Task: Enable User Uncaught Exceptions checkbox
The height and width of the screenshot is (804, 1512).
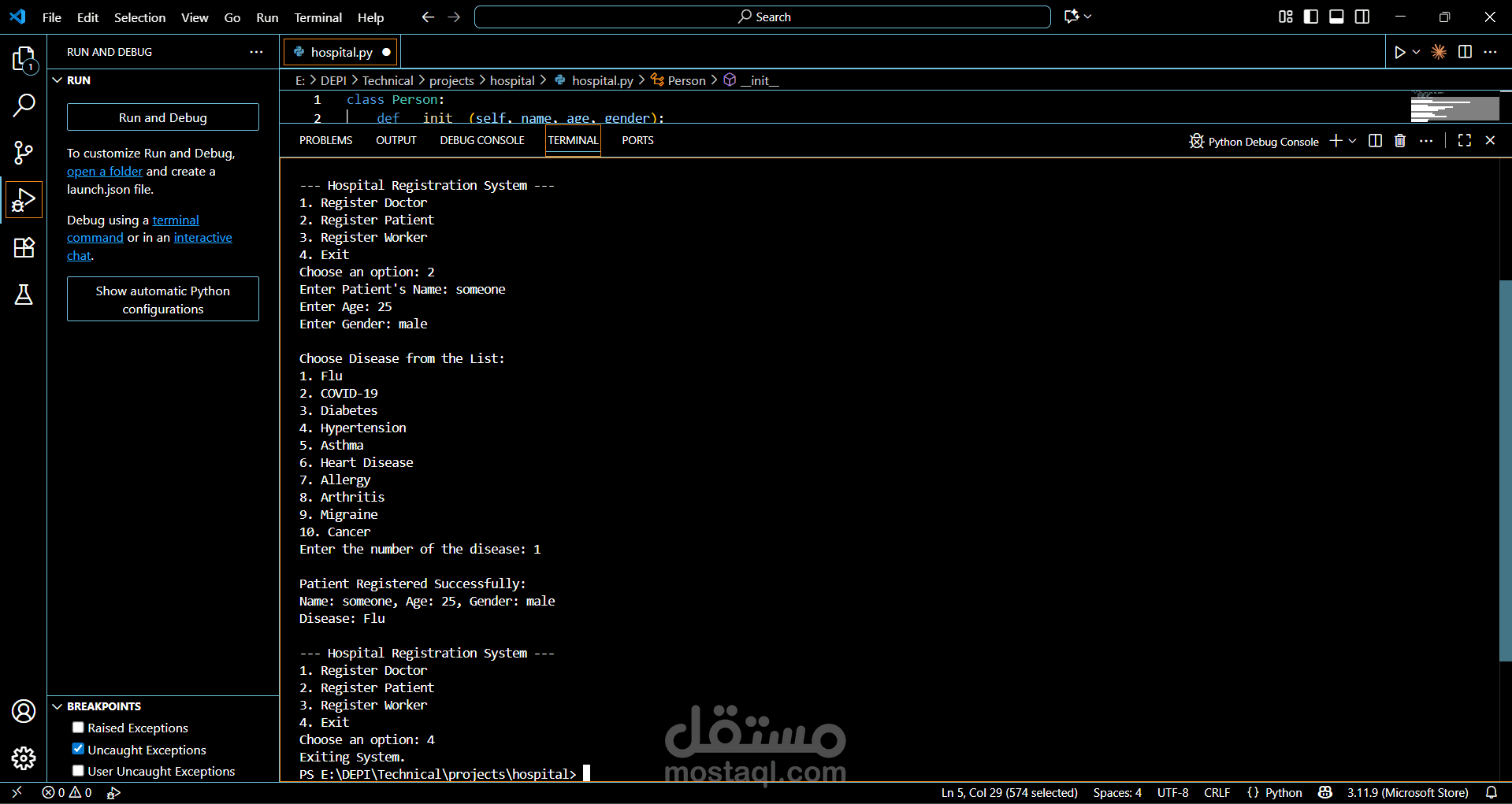Action: (78, 771)
